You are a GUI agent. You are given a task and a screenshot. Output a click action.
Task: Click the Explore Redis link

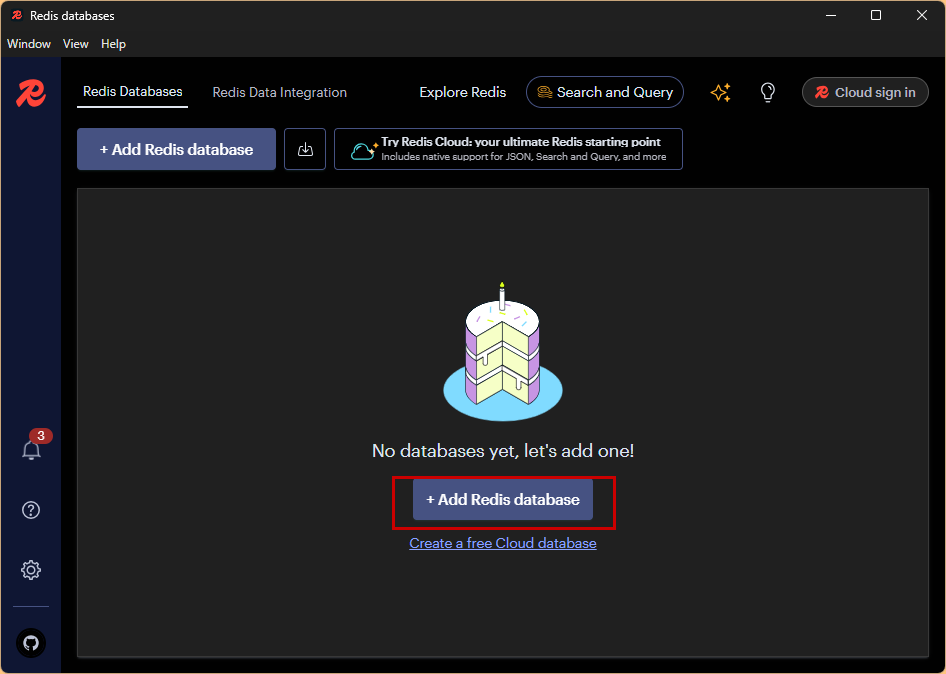463,92
